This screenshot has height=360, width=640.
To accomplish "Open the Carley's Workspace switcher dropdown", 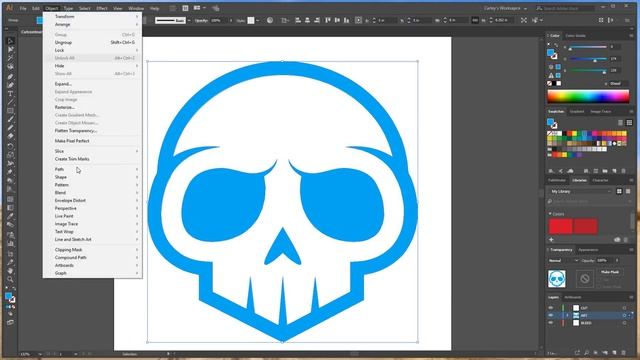I will (x=505, y=8).
